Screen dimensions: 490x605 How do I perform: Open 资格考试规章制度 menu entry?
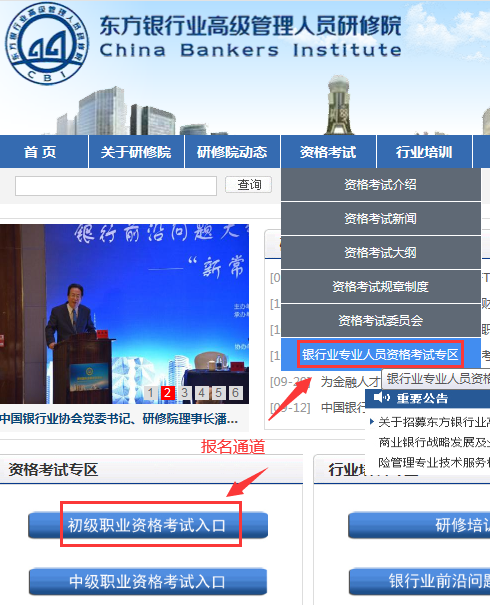pos(381,286)
